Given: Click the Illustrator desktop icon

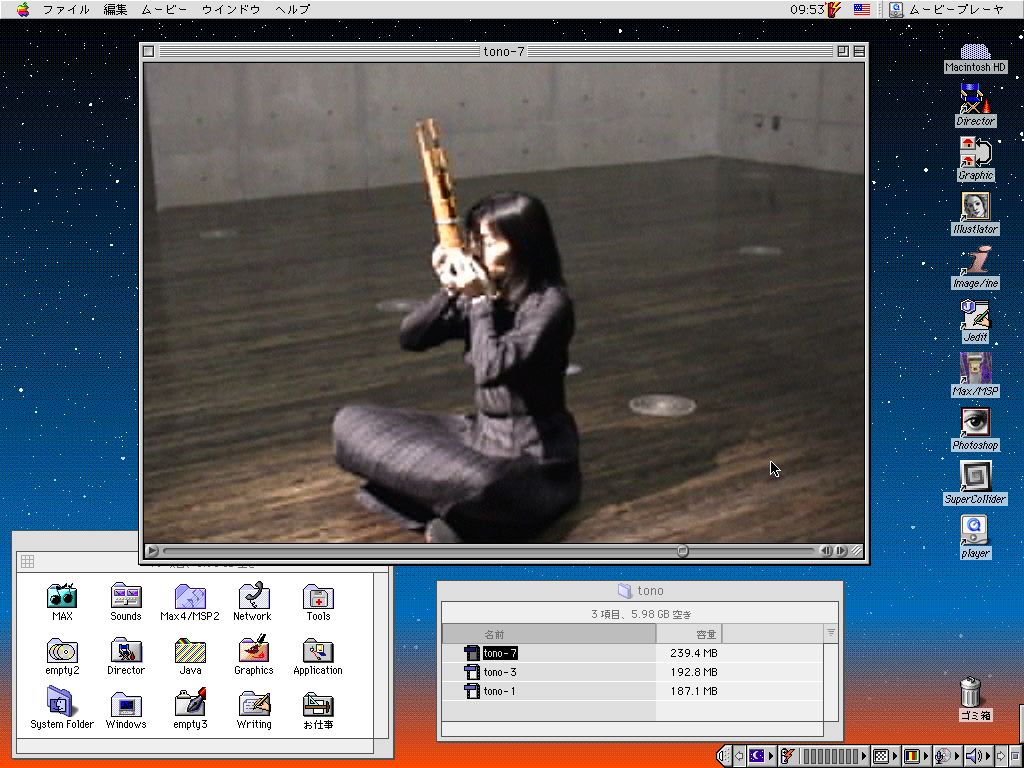Looking at the screenshot, I should pyautogui.click(x=975, y=206).
